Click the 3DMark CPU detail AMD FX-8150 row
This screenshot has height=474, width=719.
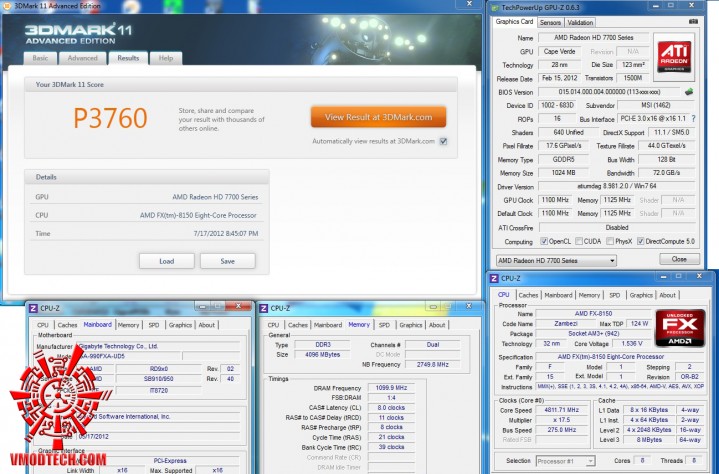[x=147, y=215]
